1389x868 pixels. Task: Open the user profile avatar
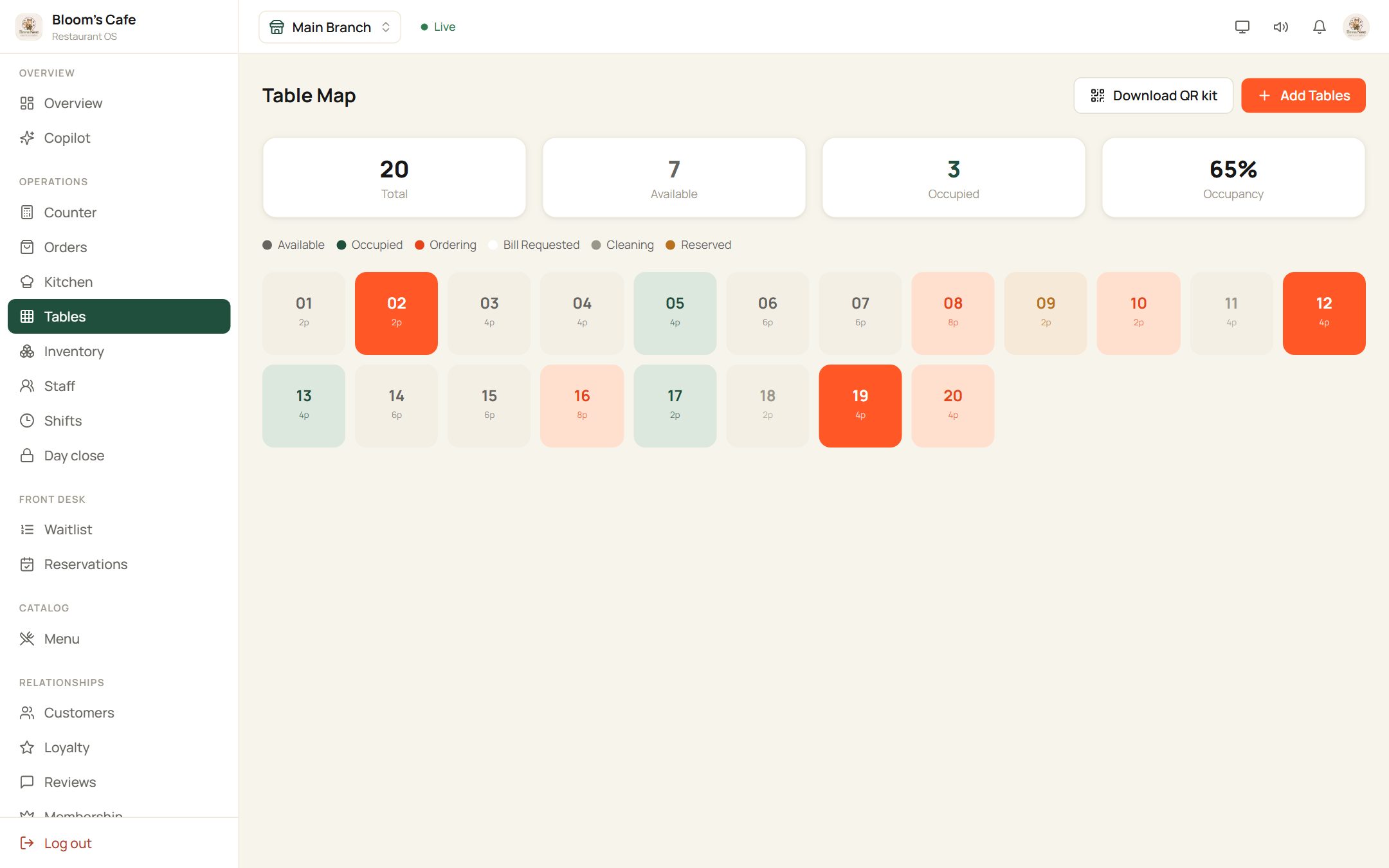[x=1356, y=27]
